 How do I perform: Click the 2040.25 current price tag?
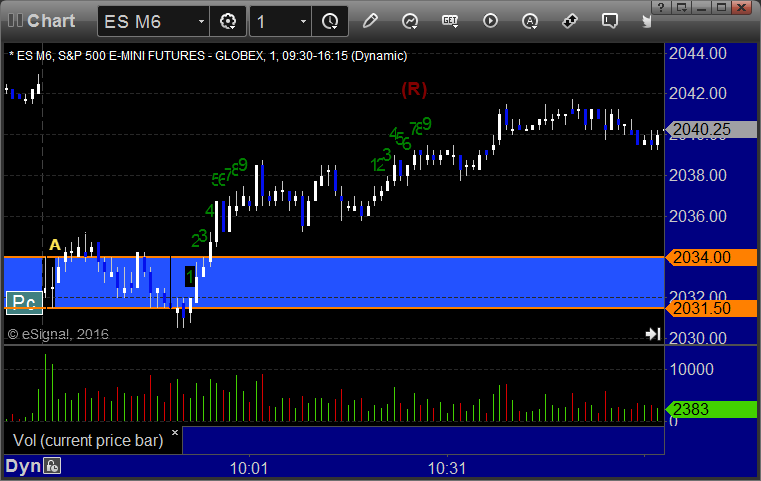[711, 130]
